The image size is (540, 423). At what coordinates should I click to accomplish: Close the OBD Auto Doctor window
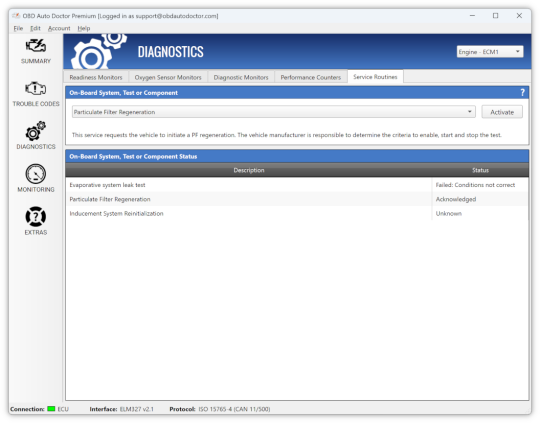click(x=519, y=16)
